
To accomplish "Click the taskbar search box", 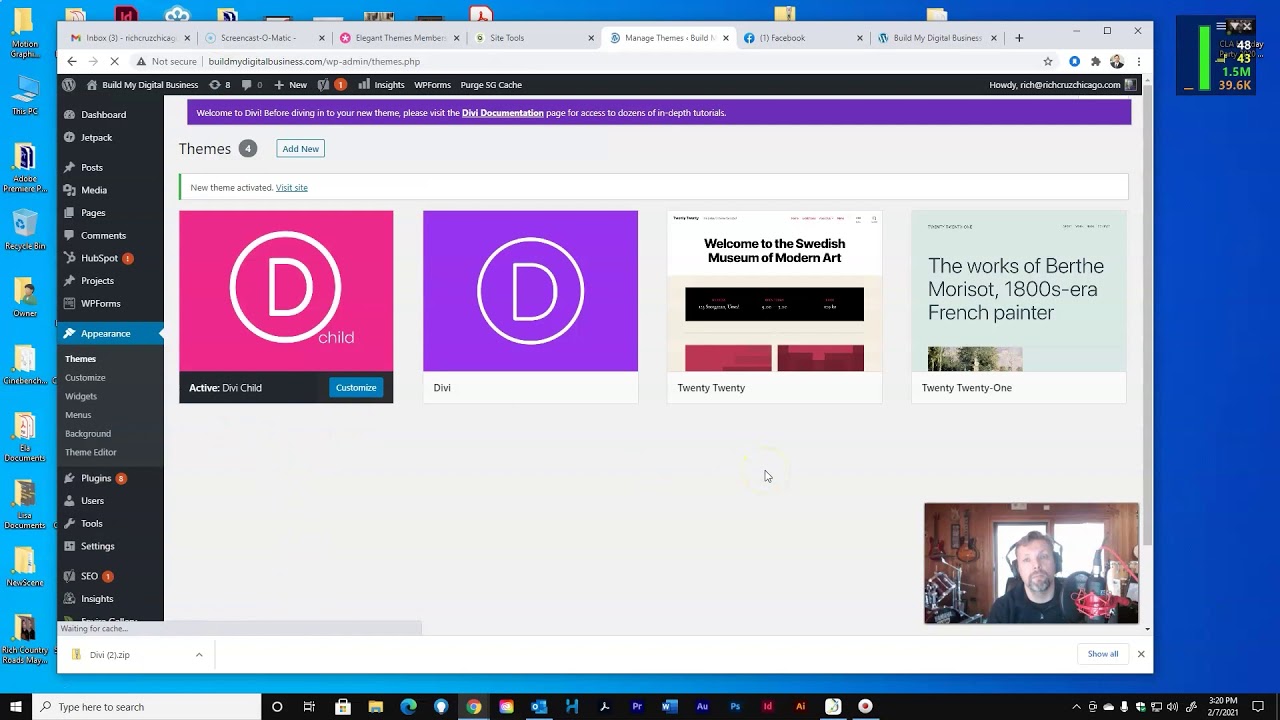I will 146,707.
